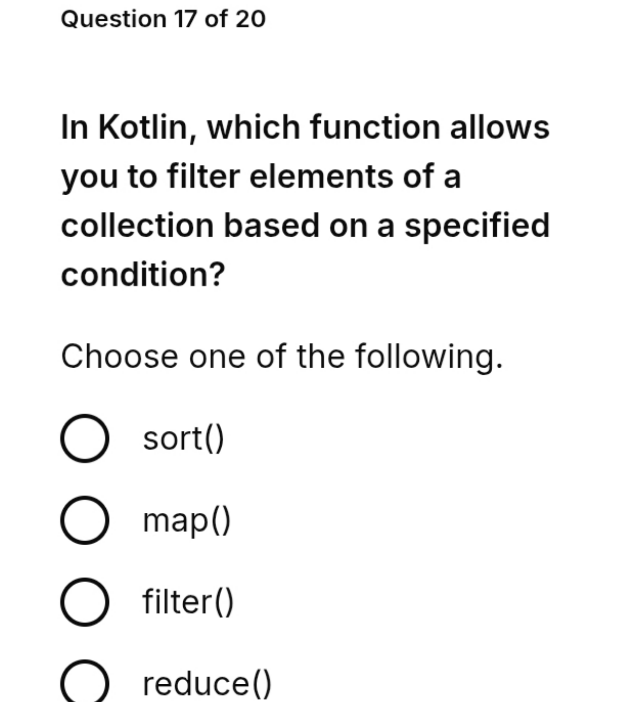Image resolution: width=640 pixels, height=702 pixels.
Task: Select the map() radio button
Action: [85, 520]
